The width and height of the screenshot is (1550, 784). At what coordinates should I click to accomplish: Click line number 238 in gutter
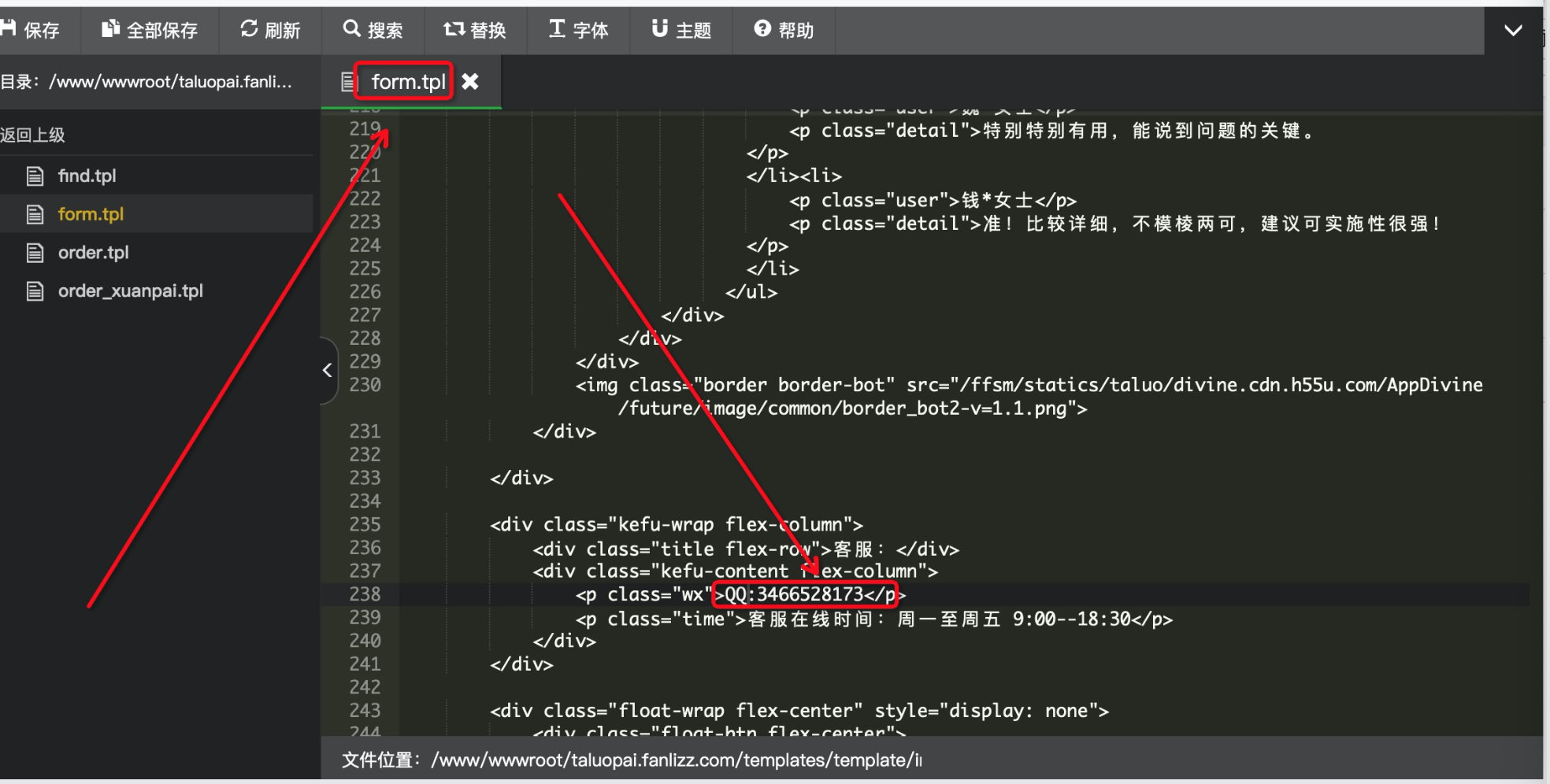coord(365,594)
